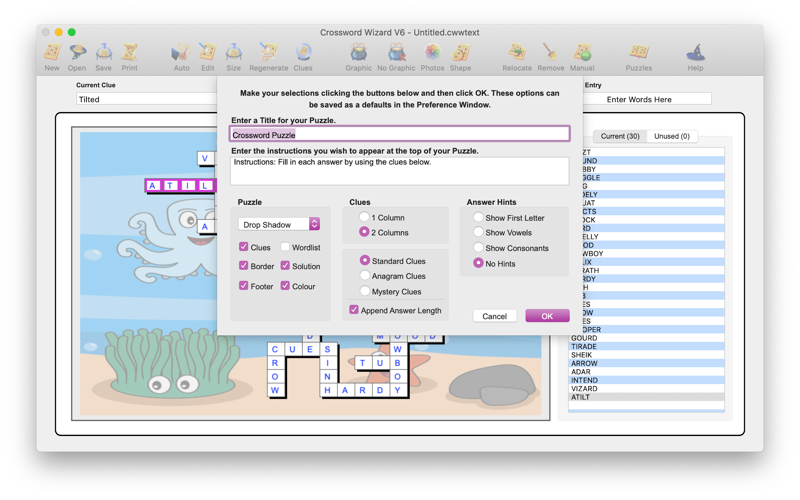Click the puzzle title text field
This screenshot has width=800, height=500.
(399, 135)
